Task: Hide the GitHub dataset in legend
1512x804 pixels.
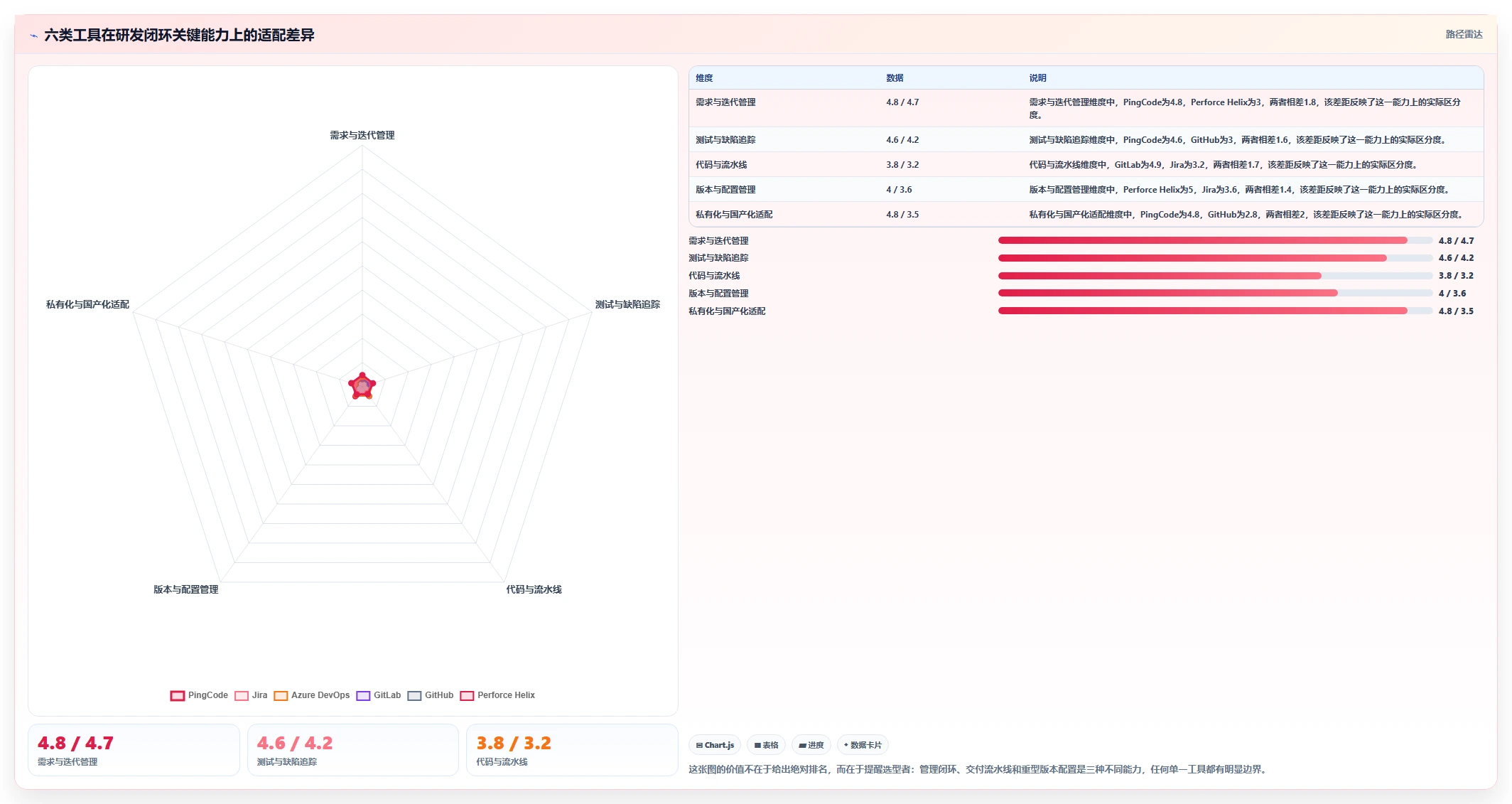Action: click(x=430, y=695)
